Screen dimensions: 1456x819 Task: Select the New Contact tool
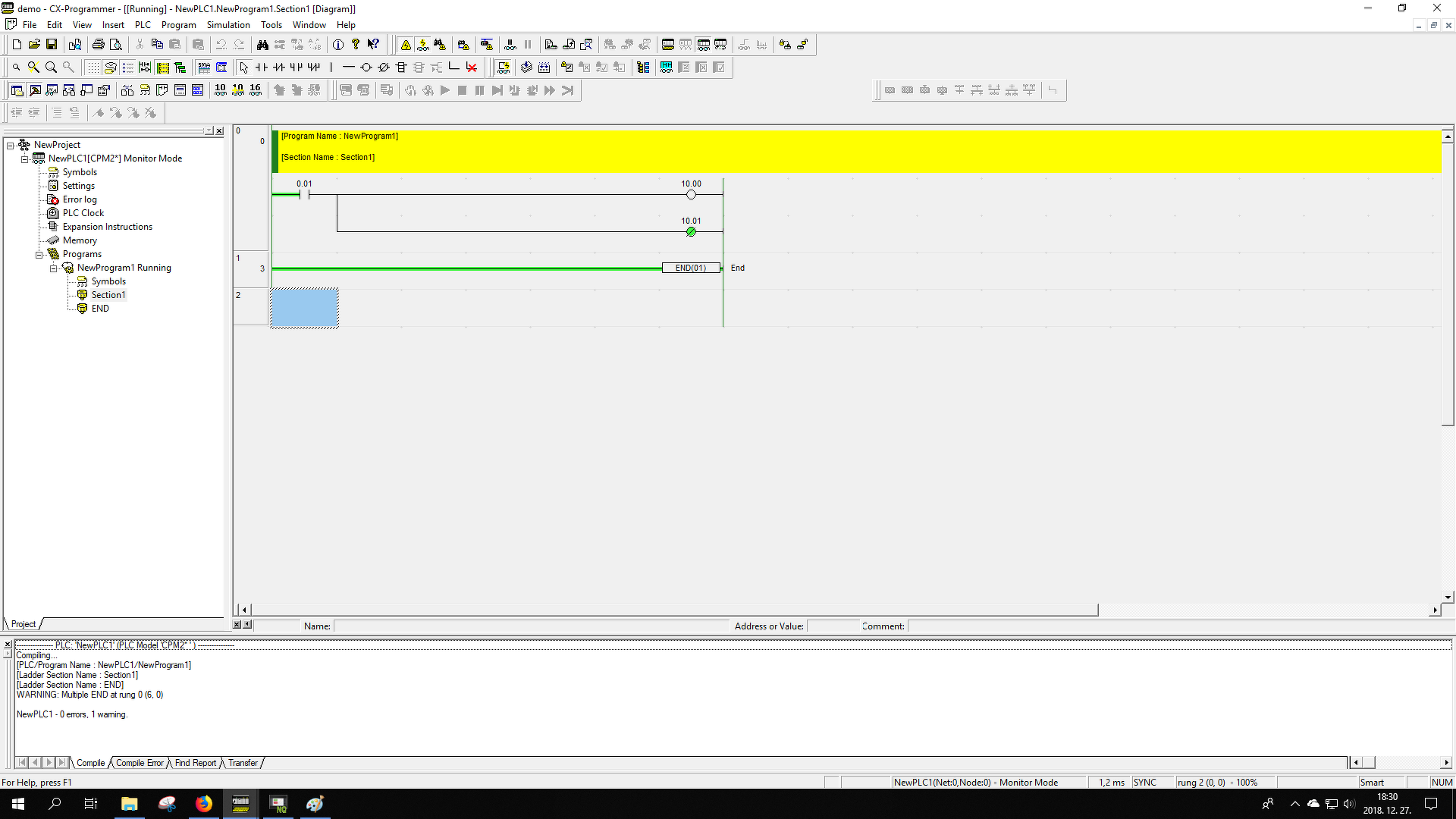(262, 67)
